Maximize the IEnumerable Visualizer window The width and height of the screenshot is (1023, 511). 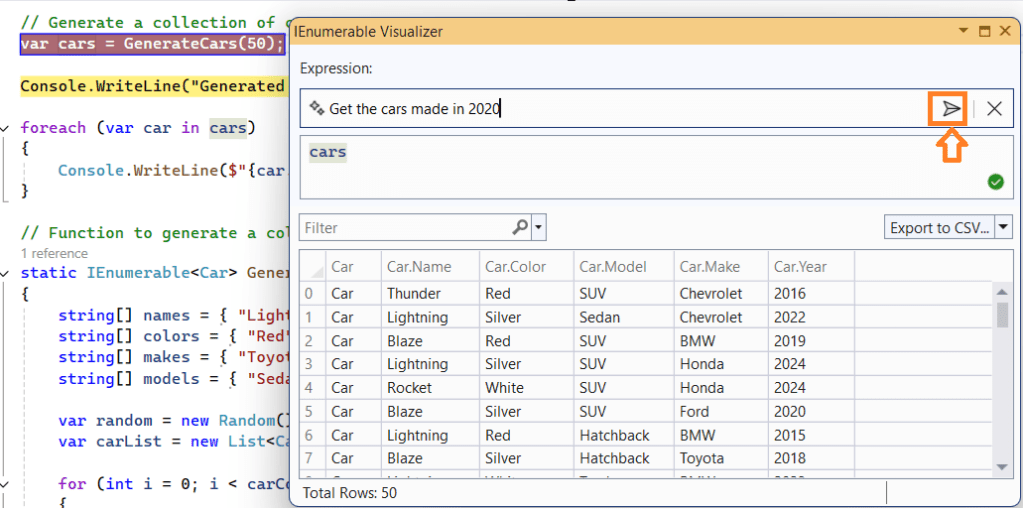tap(984, 32)
